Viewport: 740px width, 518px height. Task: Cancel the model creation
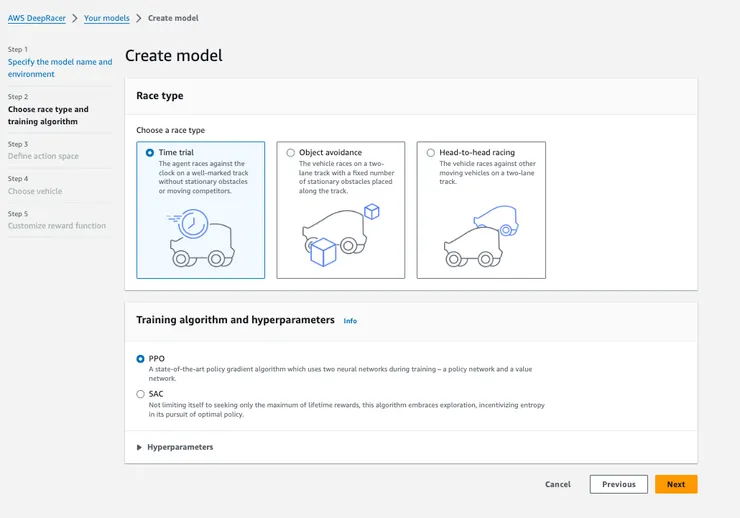(x=558, y=484)
